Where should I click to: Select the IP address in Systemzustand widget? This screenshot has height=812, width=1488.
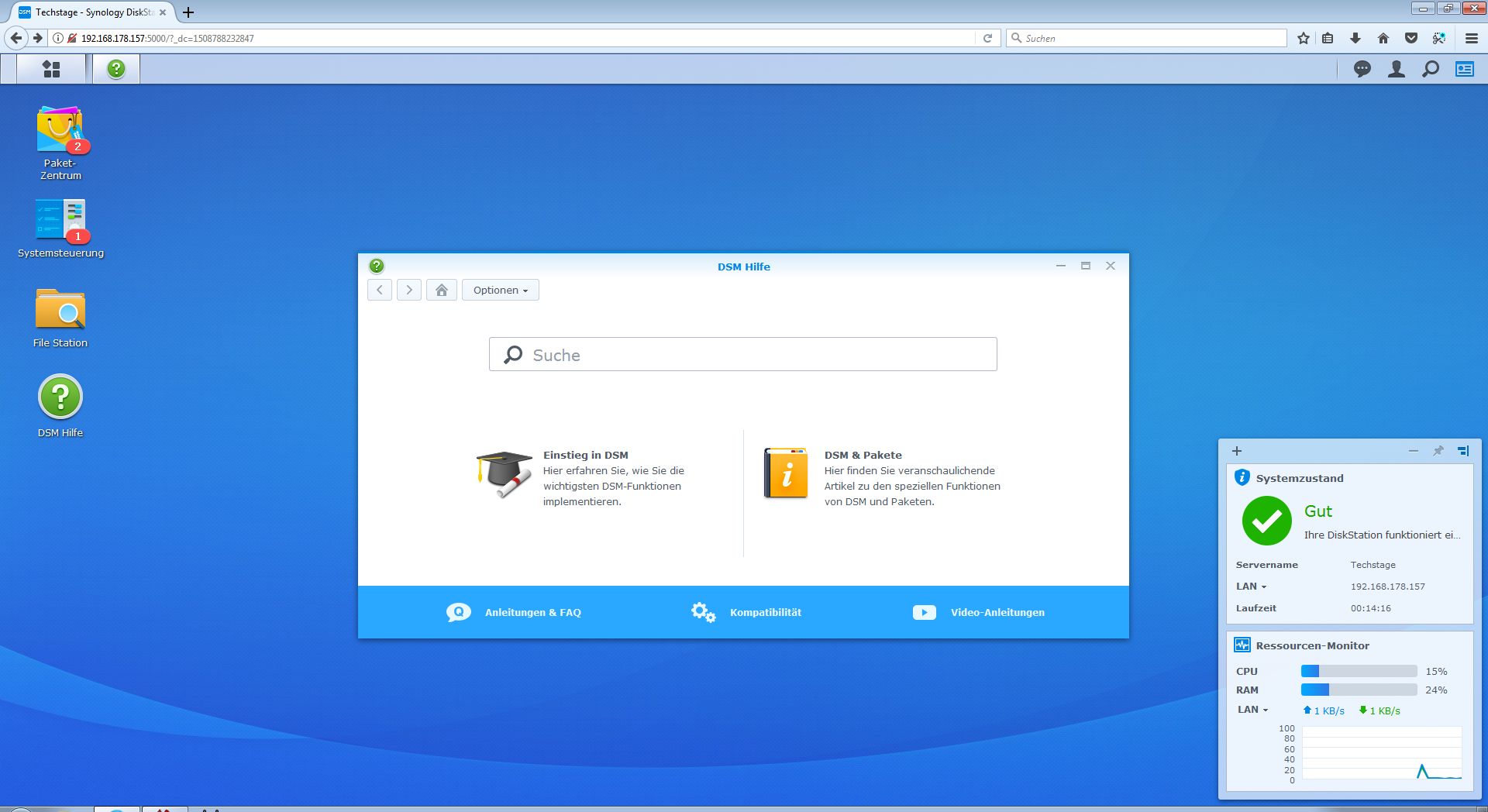(x=1387, y=587)
